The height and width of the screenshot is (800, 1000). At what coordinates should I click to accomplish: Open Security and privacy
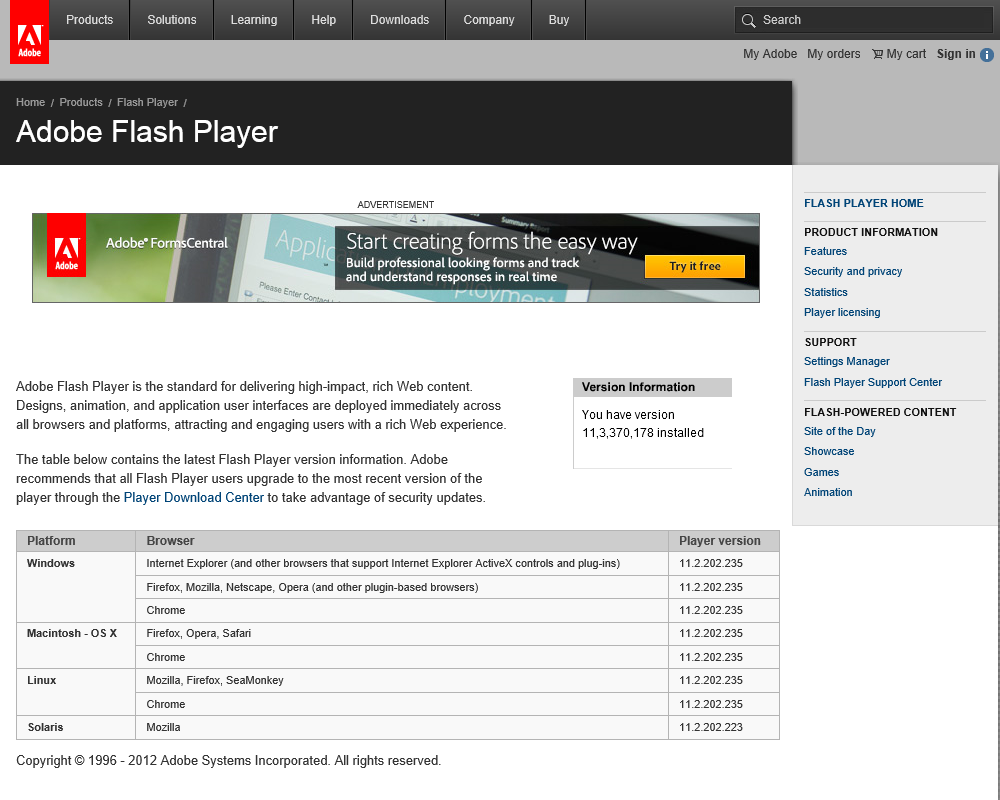coord(853,271)
